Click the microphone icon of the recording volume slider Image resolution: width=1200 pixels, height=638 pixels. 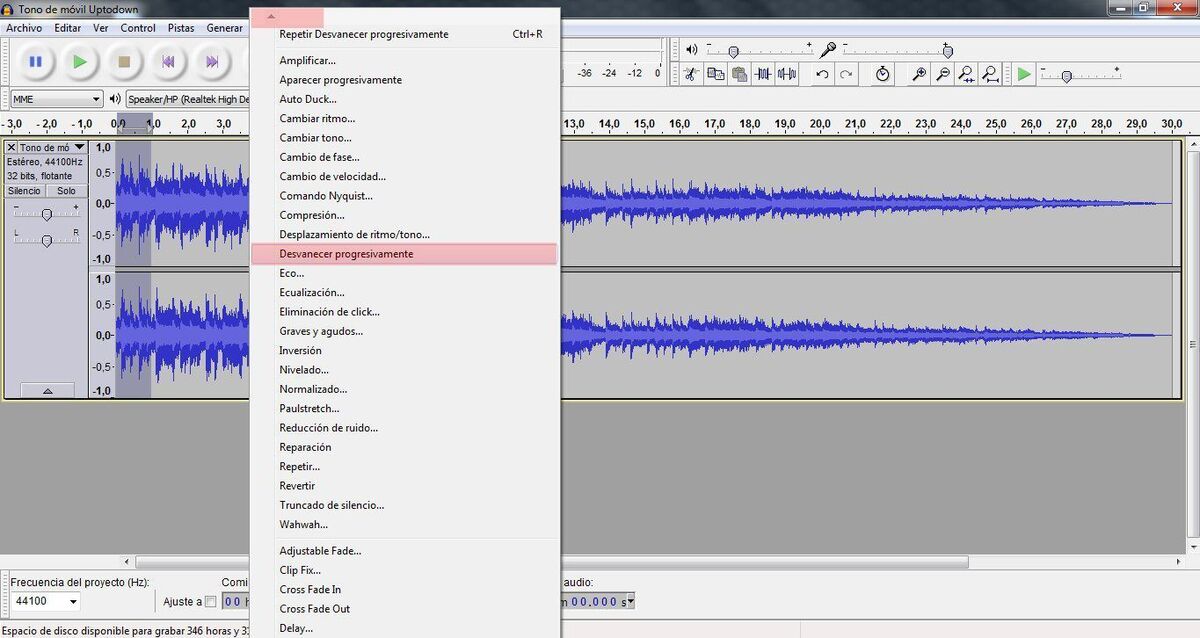click(x=828, y=49)
